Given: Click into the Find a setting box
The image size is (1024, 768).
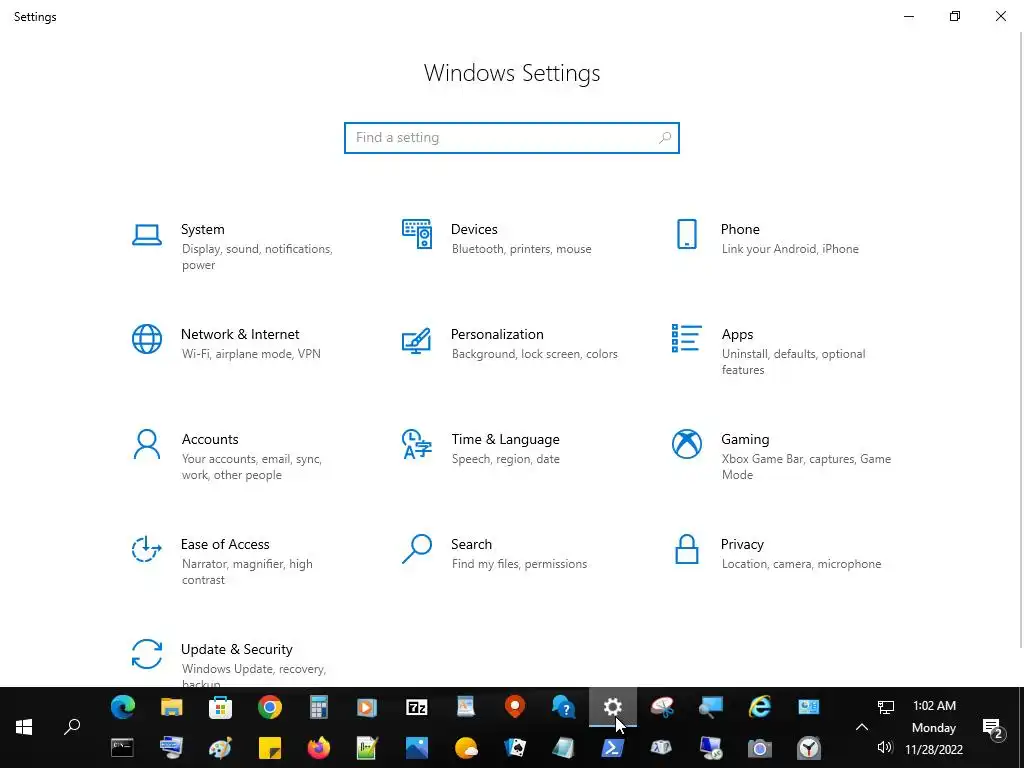Looking at the screenshot, I should (511, 138).
